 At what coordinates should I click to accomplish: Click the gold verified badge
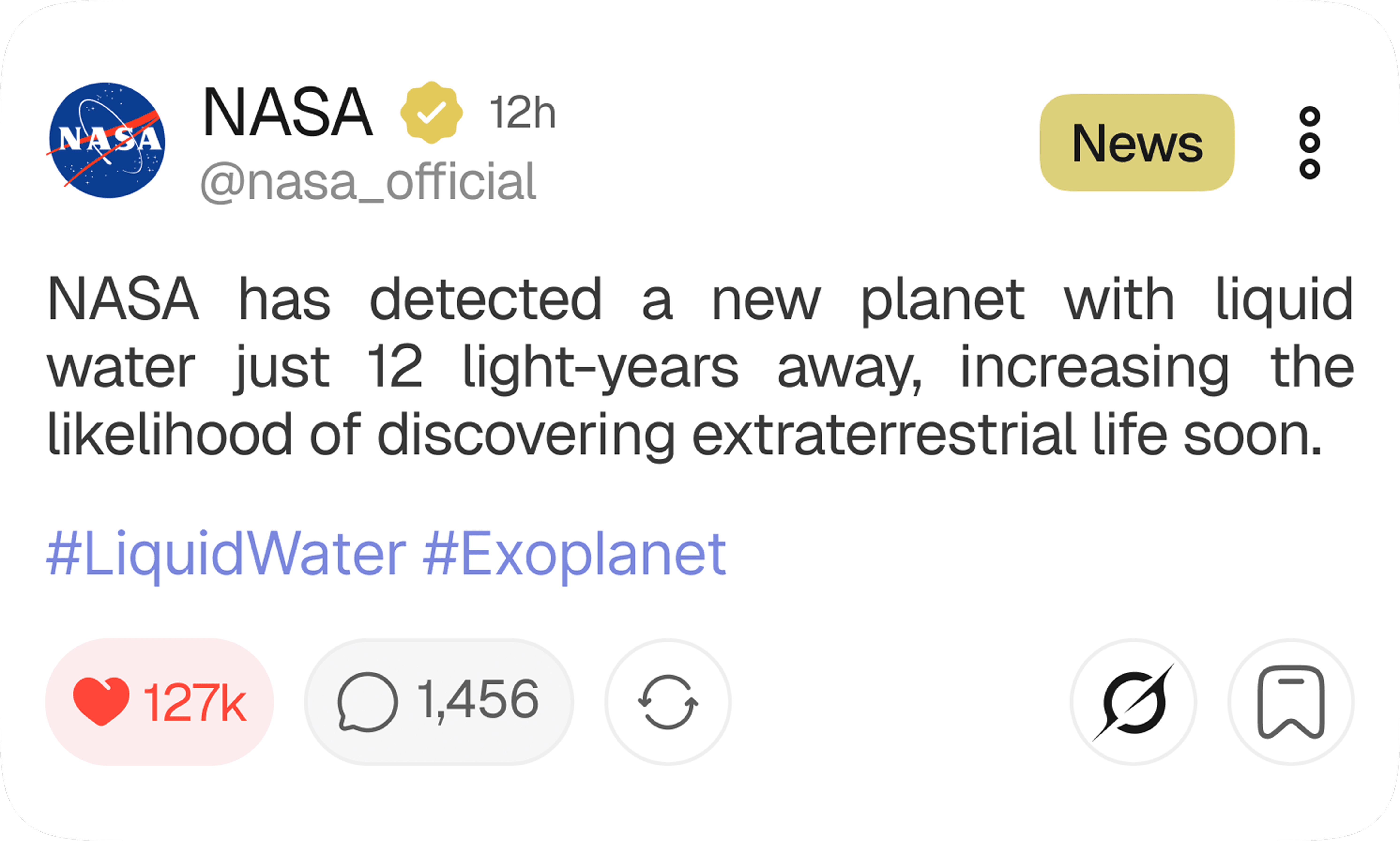coord(431,112)
